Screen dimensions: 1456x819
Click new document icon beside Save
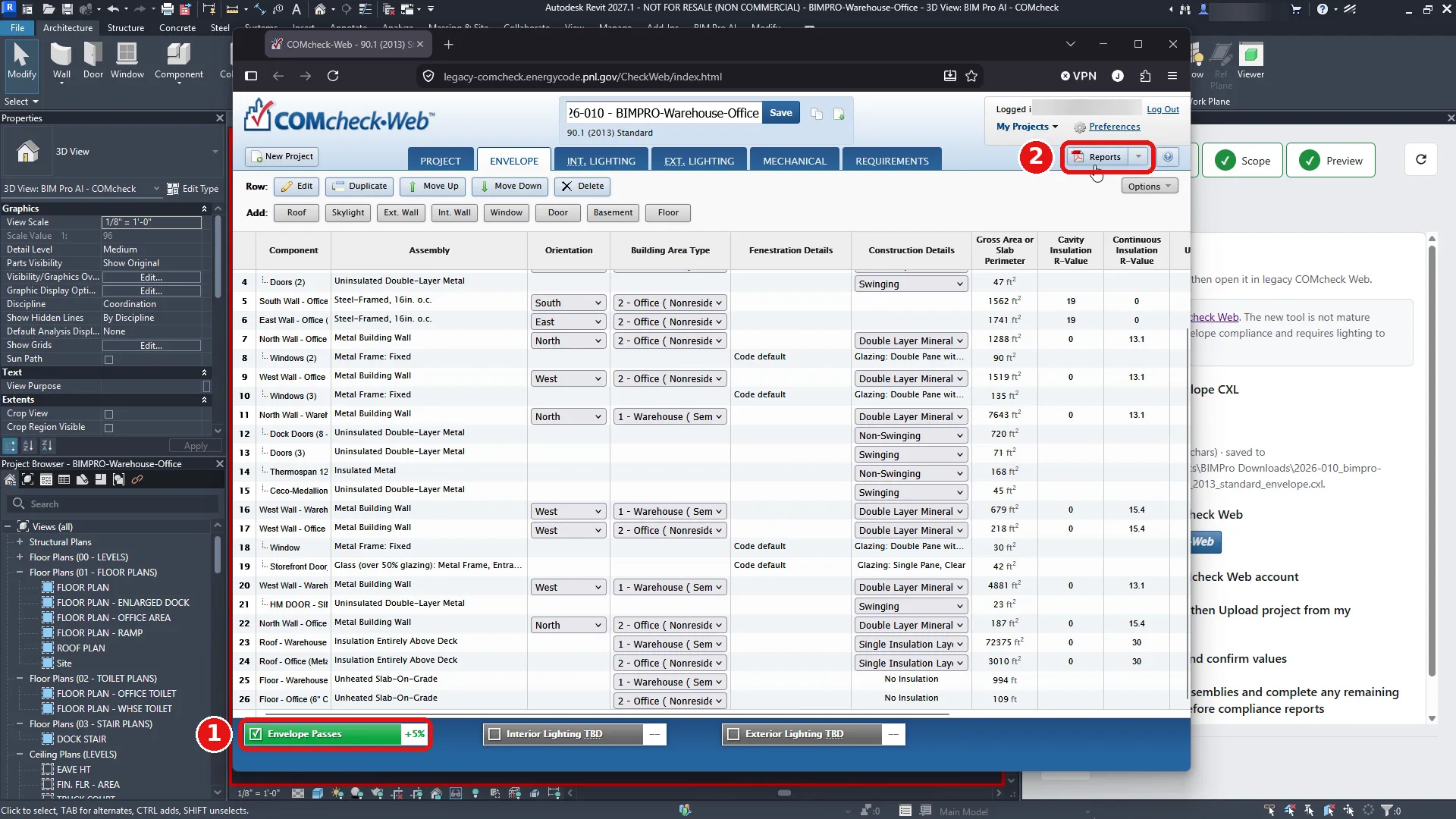point(839,113)
